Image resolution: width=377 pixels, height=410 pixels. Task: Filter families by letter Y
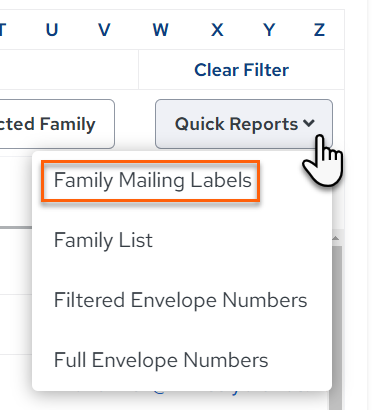point(269,30)
